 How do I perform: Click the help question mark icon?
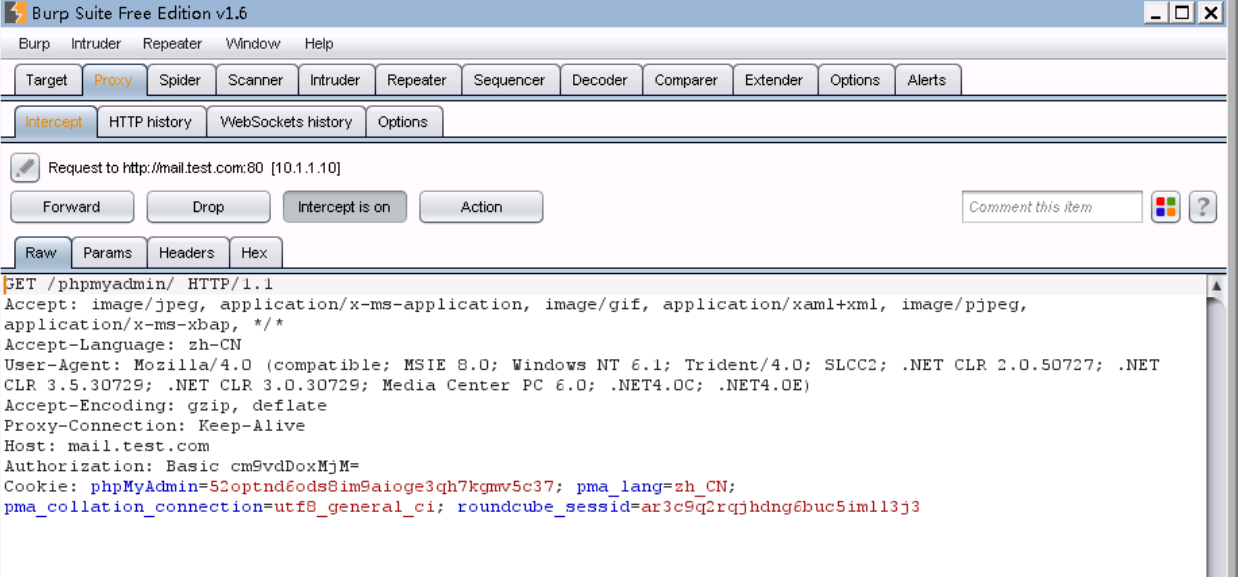pos(1203,207)
